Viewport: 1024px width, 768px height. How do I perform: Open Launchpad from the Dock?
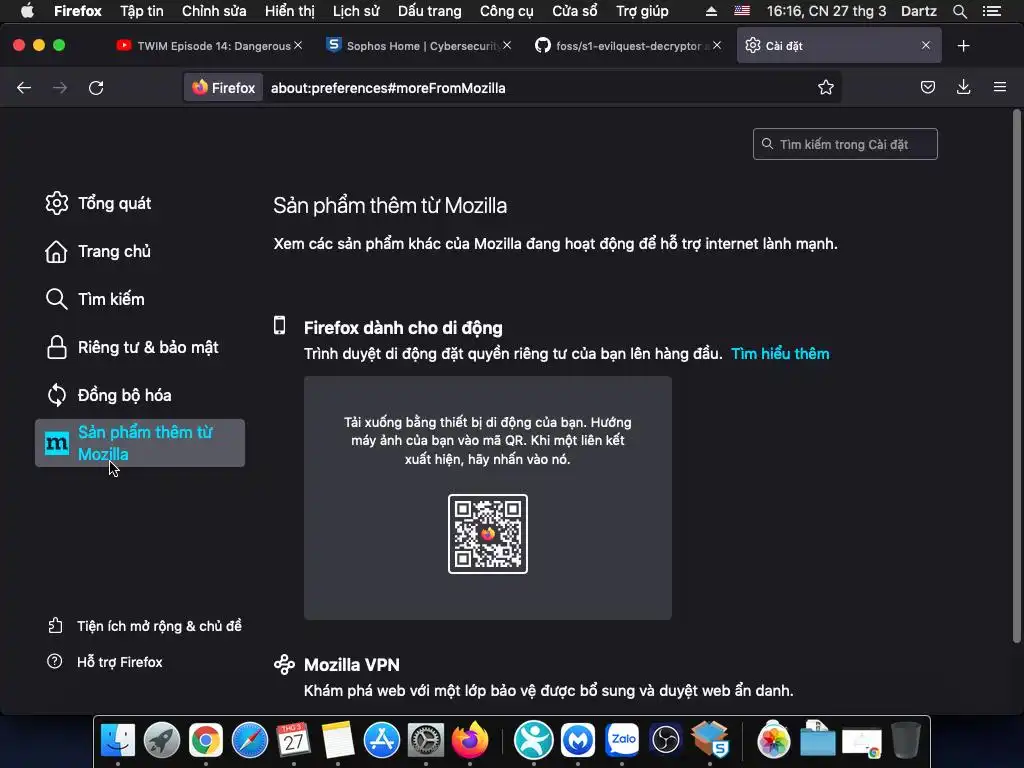point(161,741)
